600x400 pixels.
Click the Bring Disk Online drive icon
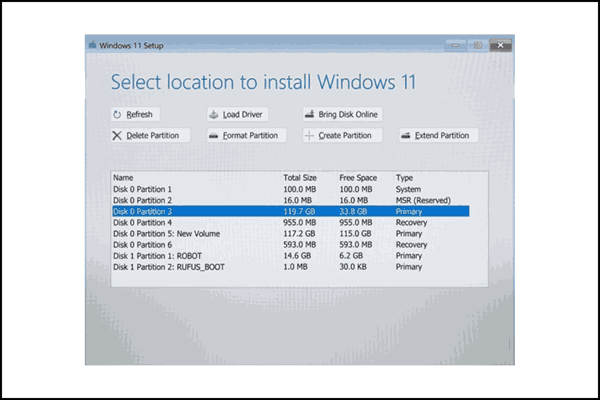tap(310, 114)
